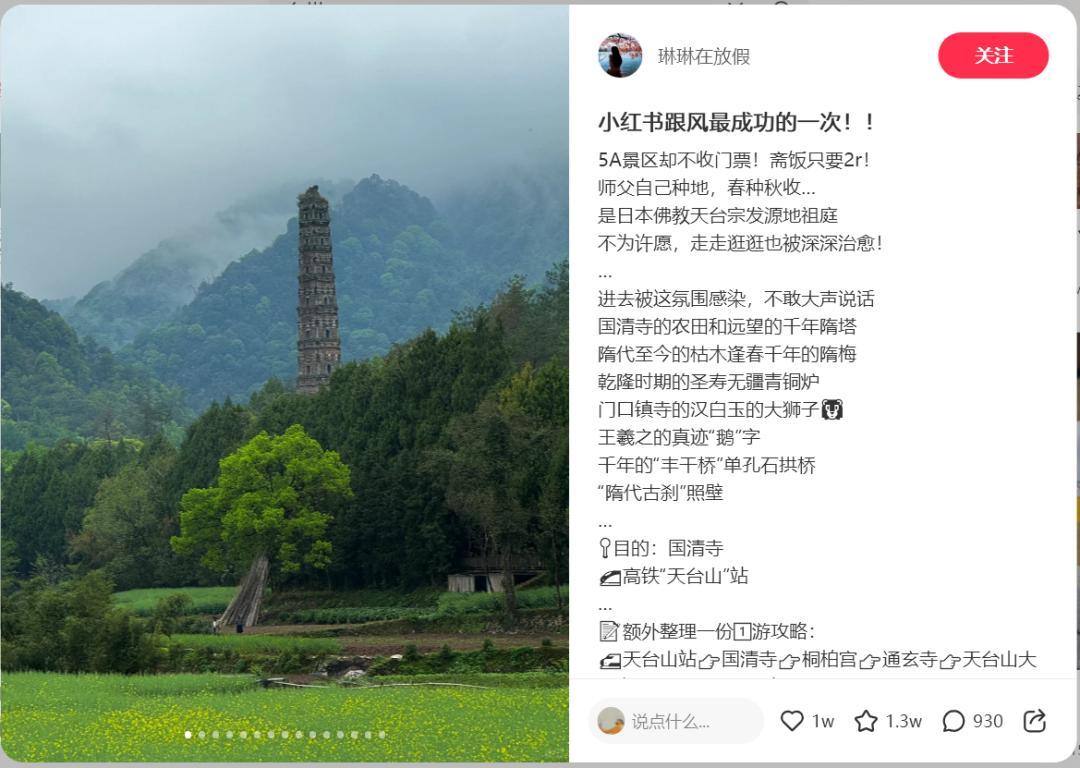Select the first image carousel dot

tap(188, 735)
